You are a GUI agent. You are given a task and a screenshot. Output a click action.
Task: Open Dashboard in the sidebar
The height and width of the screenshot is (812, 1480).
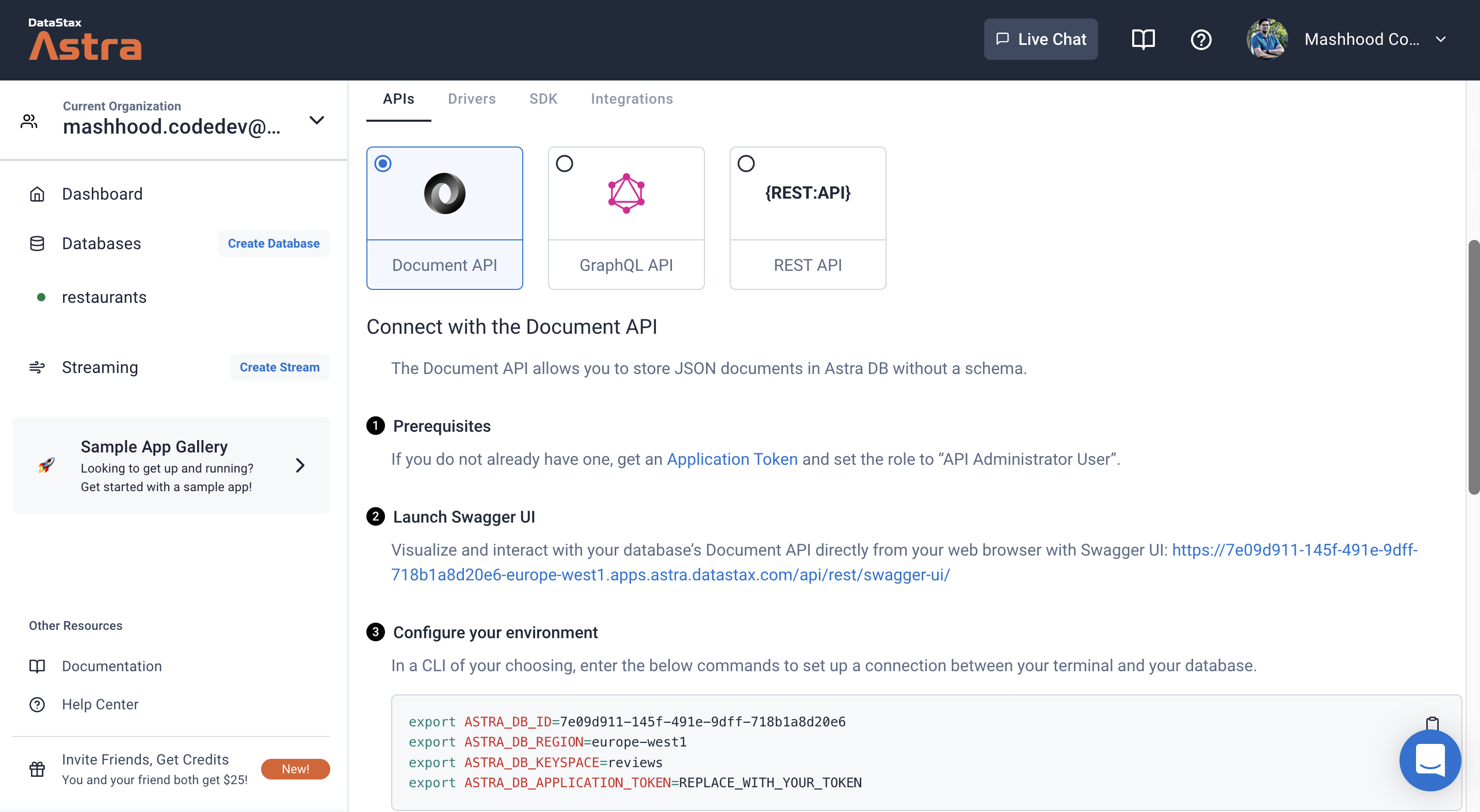pos(102,194)
